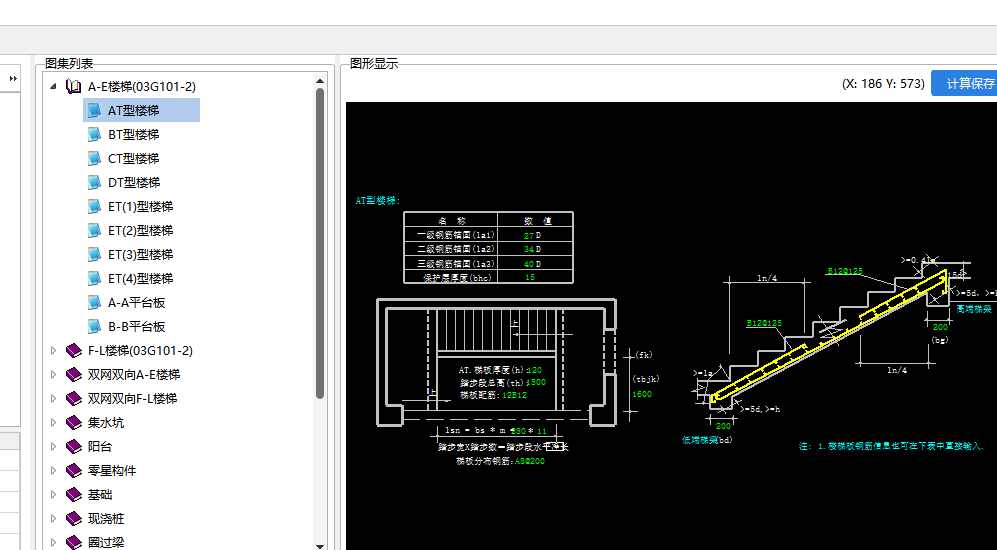Click the 图集列表 scroll-up arrow
The width and height of the screenshot is (997, 550).
click(320, 81)
